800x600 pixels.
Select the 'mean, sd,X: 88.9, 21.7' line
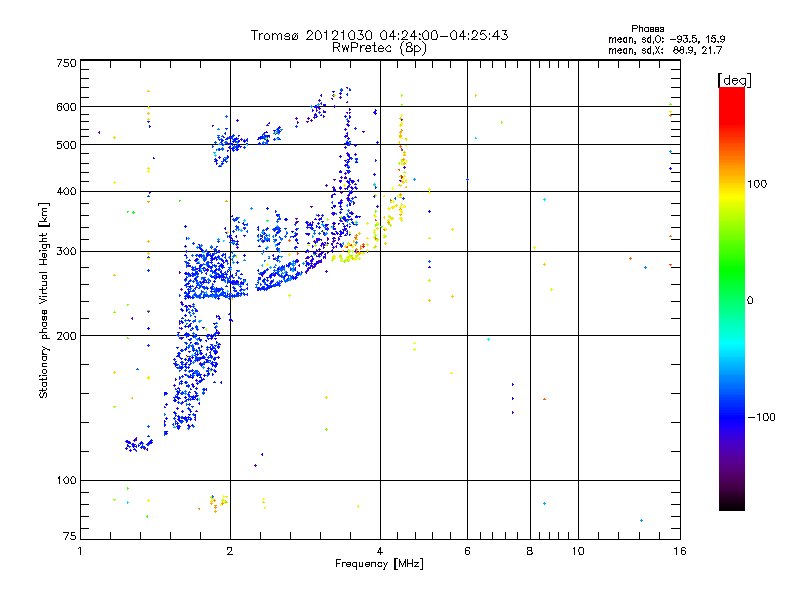pyautogui.click(x=665, y=50)
